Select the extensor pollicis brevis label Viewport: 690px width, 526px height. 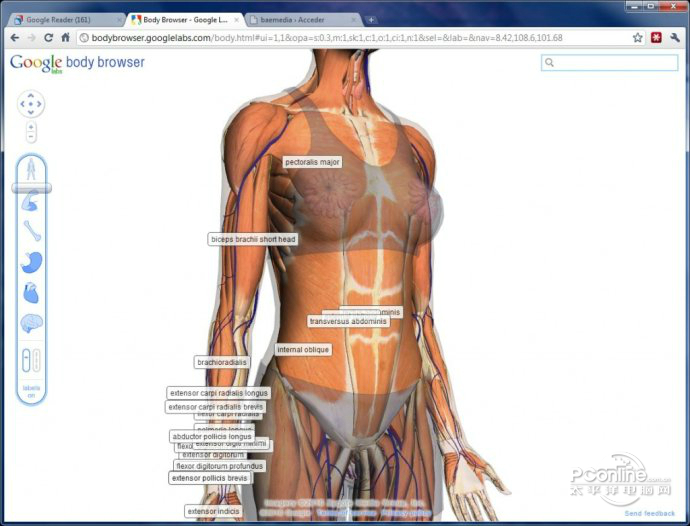pos(209,478)
